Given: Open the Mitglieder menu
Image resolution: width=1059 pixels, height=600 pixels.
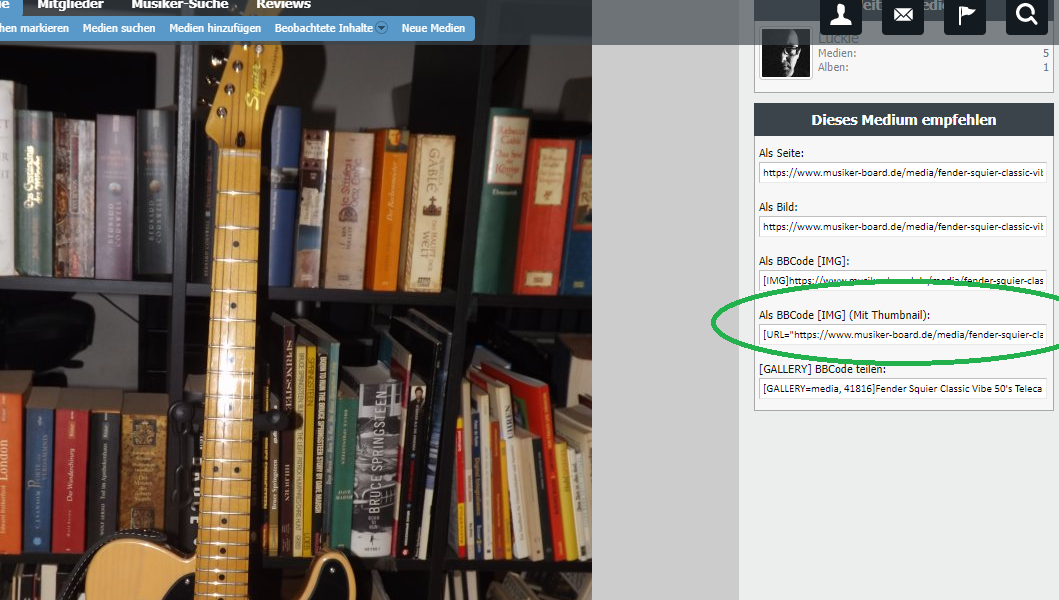Looking at the screenshot, I should pyautogui.click(x=70, y=5).
